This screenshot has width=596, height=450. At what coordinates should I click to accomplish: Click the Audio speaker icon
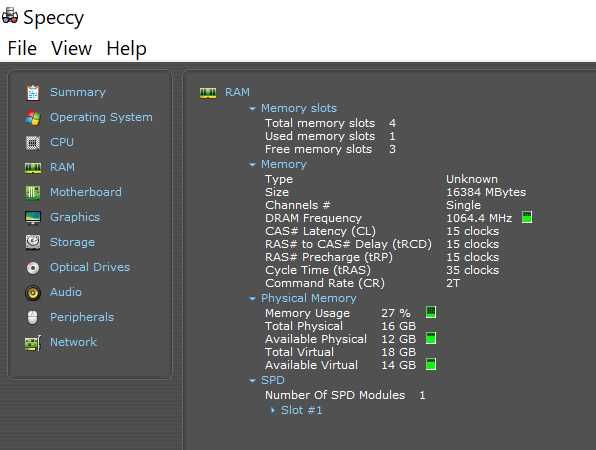[x=33, y=293]
